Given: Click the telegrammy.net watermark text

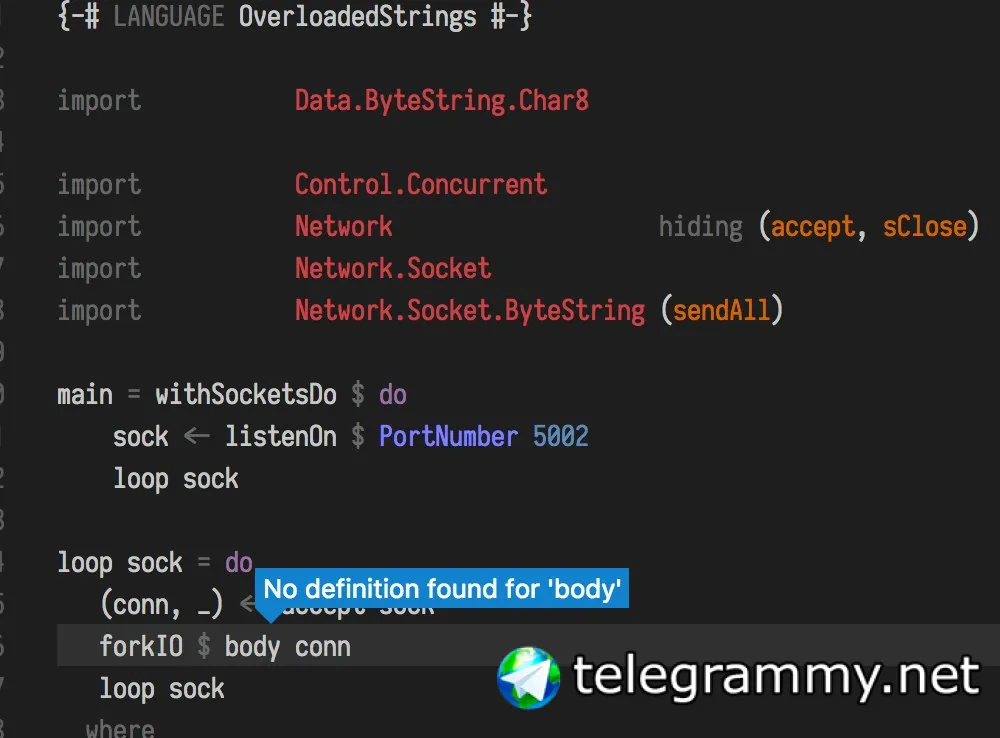Looking at the screenshot, I should [x=776, y=677].
